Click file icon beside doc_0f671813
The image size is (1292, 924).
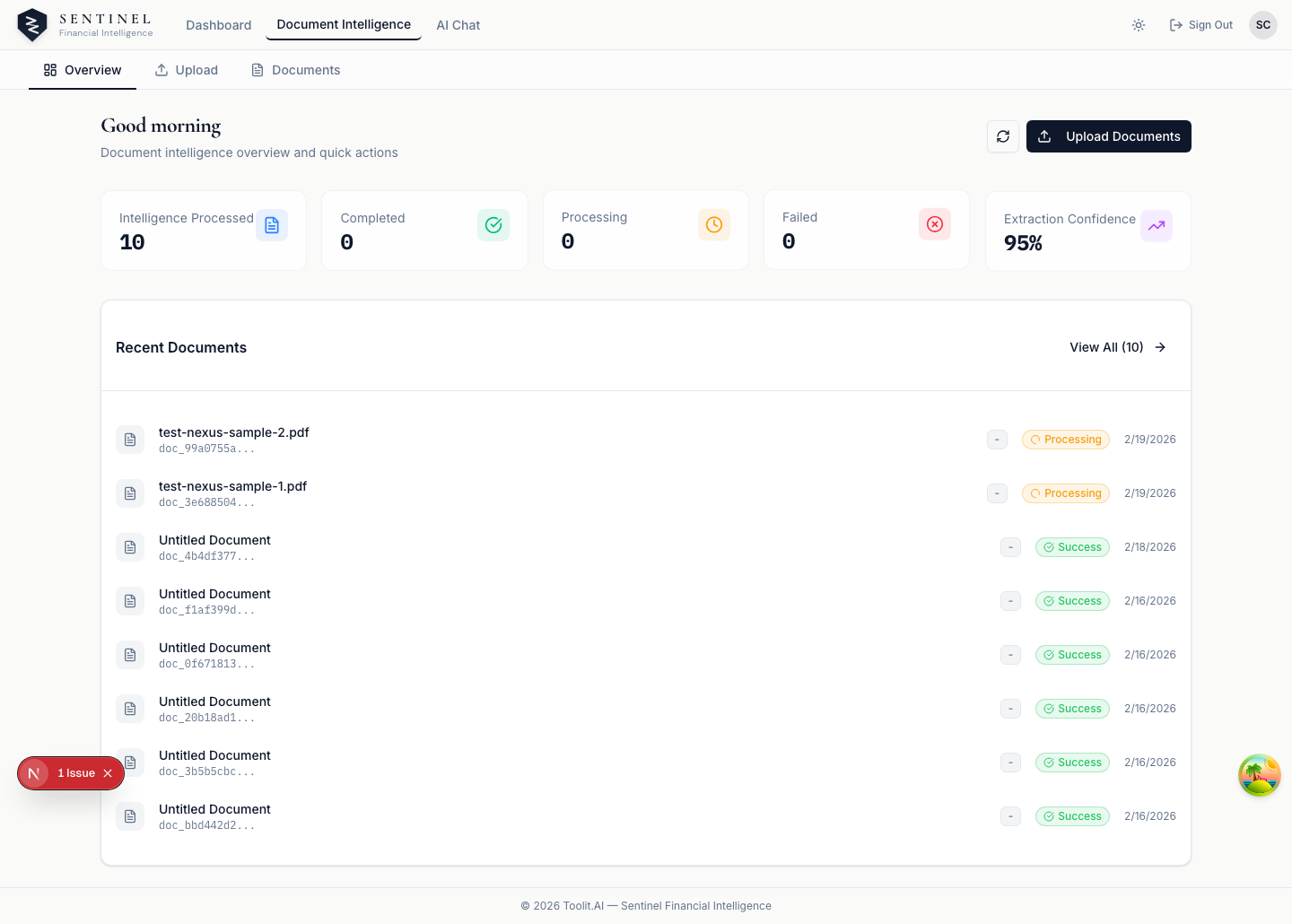click(130, 655)
